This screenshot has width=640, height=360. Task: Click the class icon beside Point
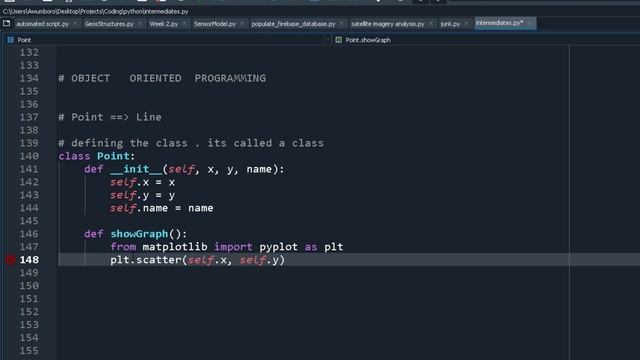pyautogui.click(x=11, y=40)
